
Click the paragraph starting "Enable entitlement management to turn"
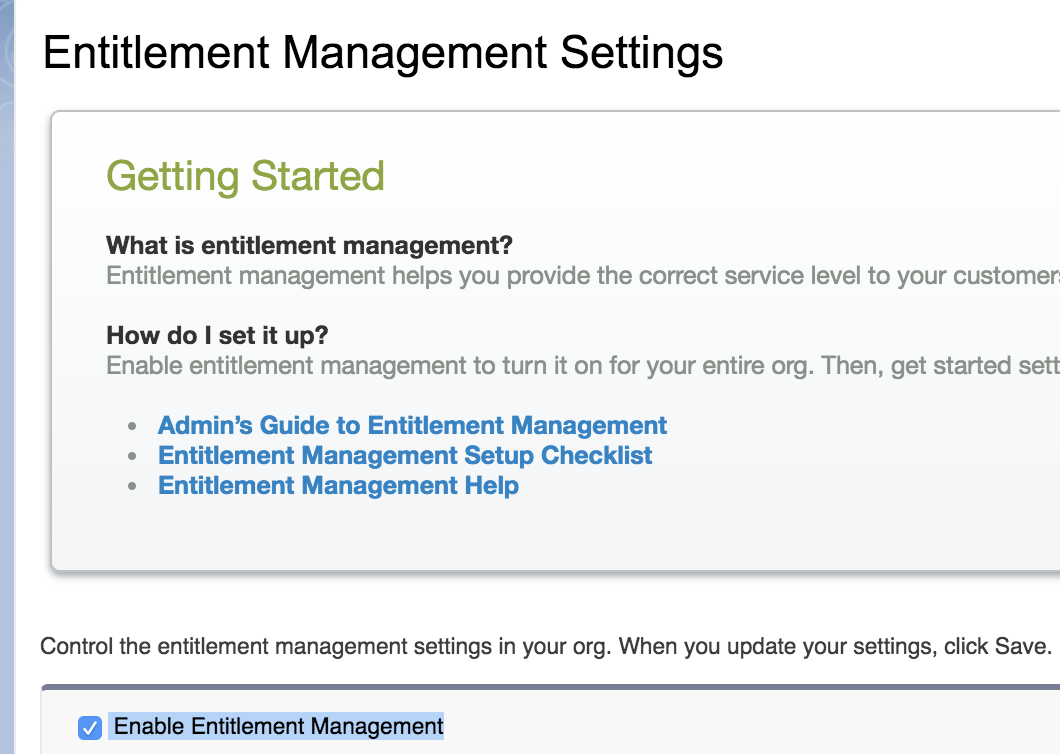point(580,365)
